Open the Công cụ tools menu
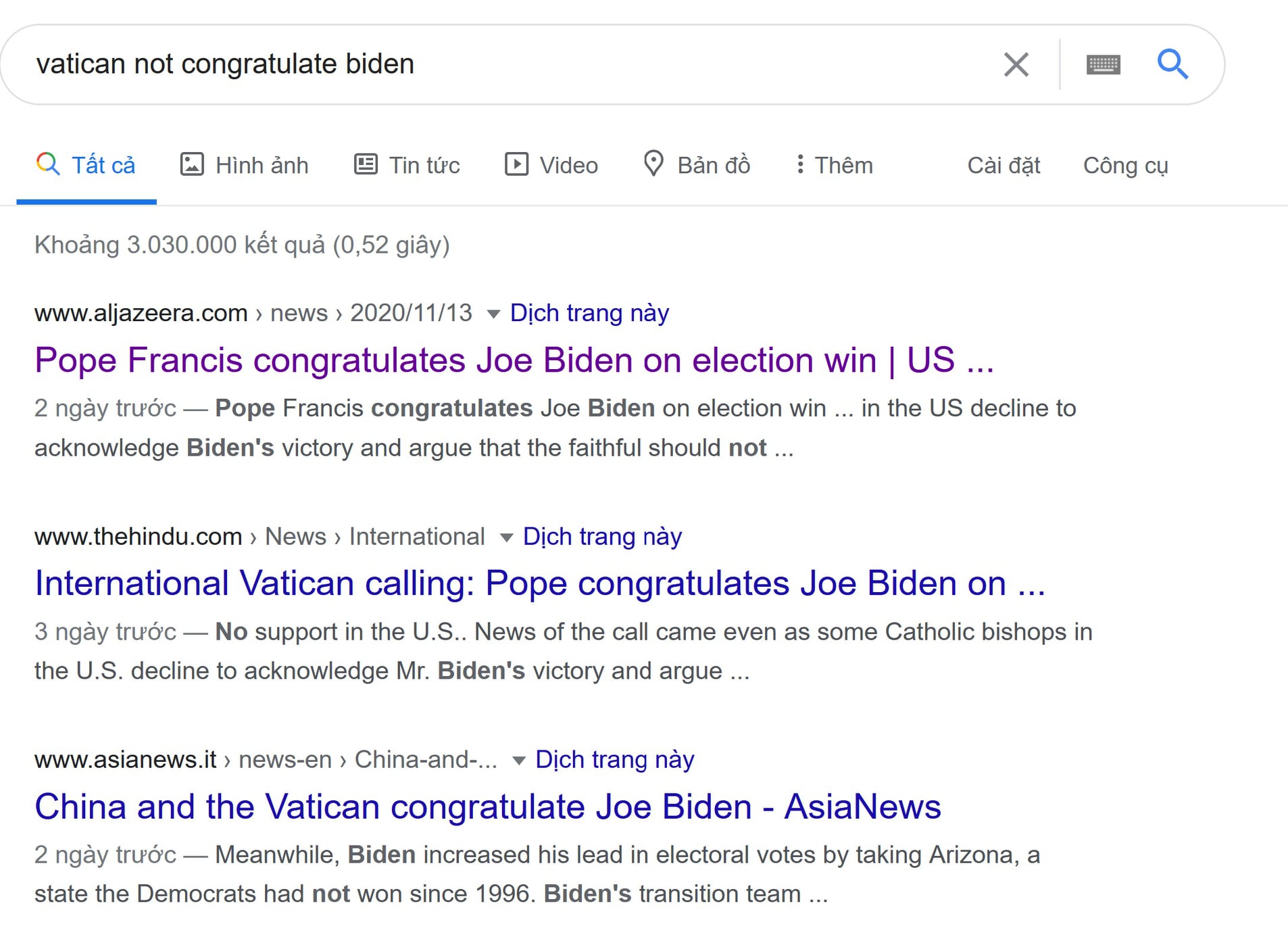Viewport: 1288px width, 941px height. 1126,165
